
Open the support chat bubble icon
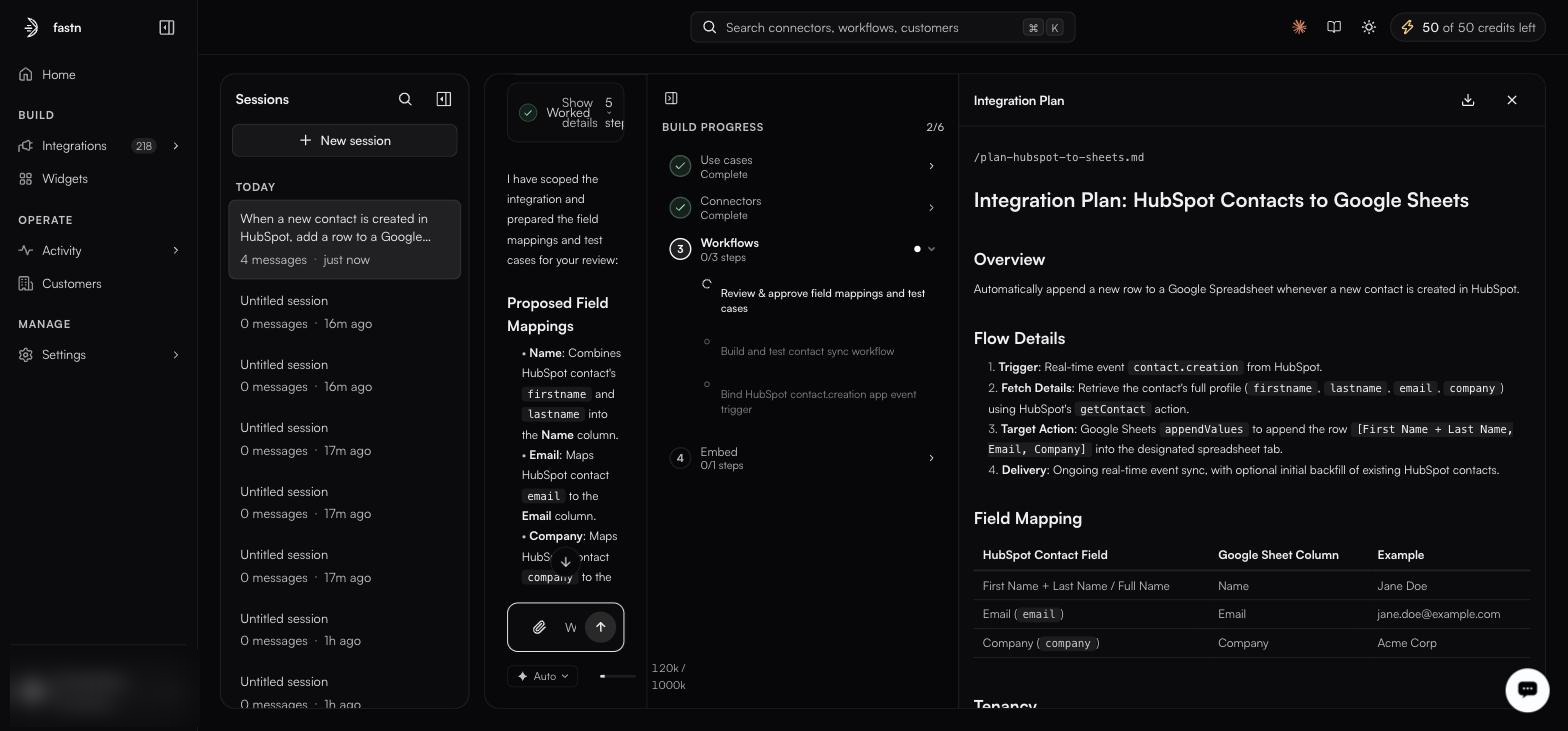pos(1527,689)
